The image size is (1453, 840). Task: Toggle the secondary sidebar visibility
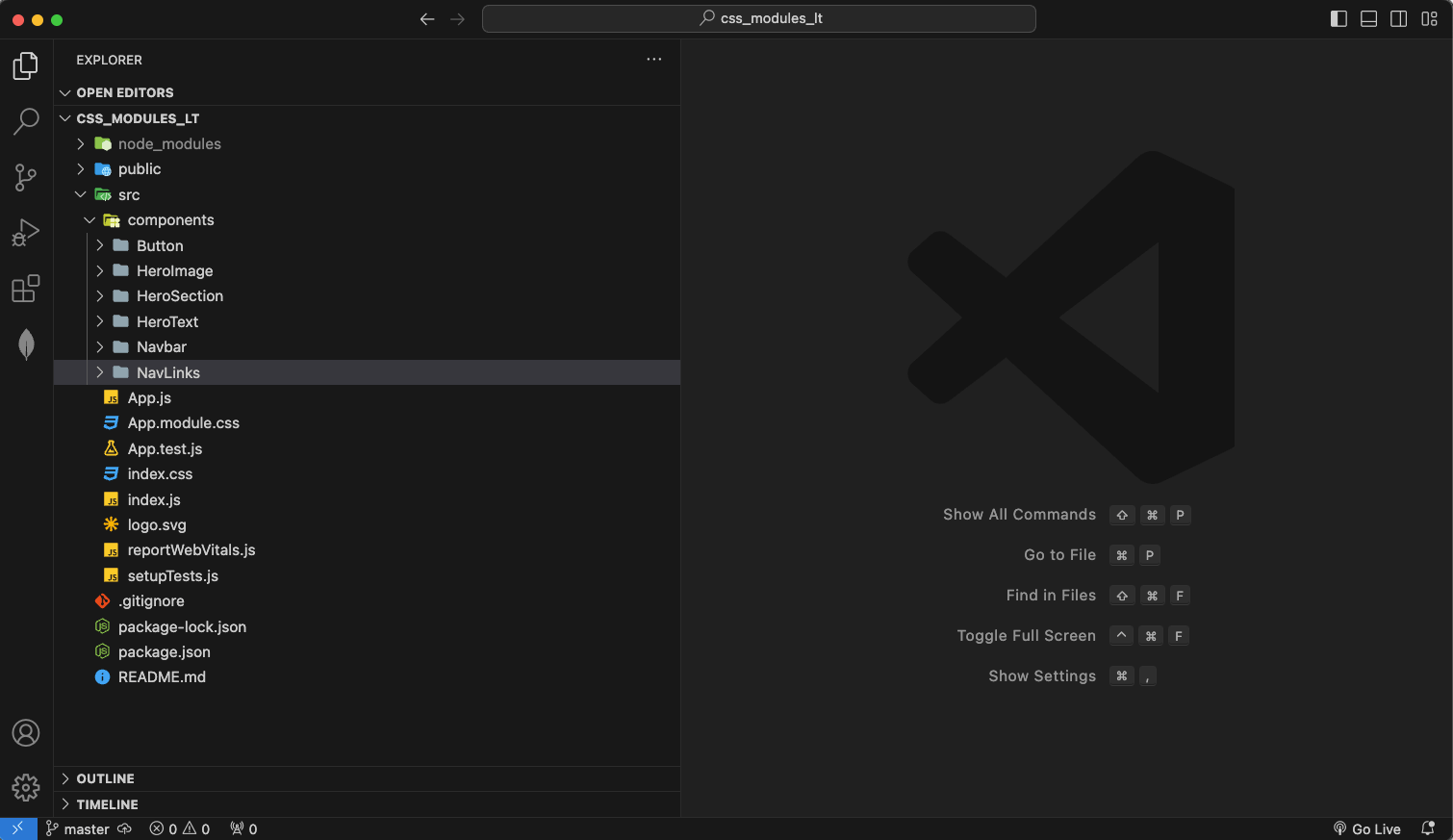tap(1398, 18)
